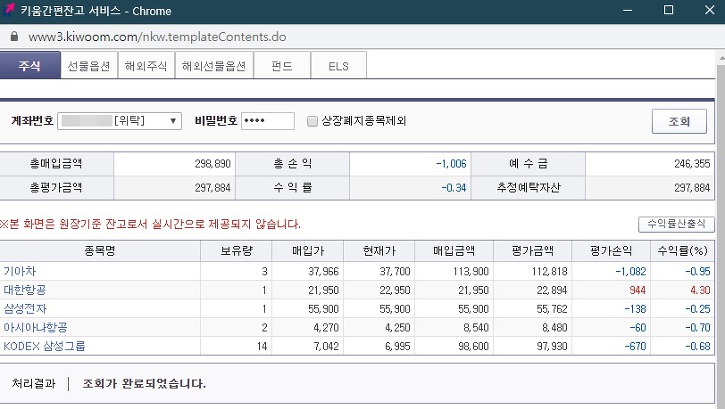Select the ELS tab

coord(338,66)
